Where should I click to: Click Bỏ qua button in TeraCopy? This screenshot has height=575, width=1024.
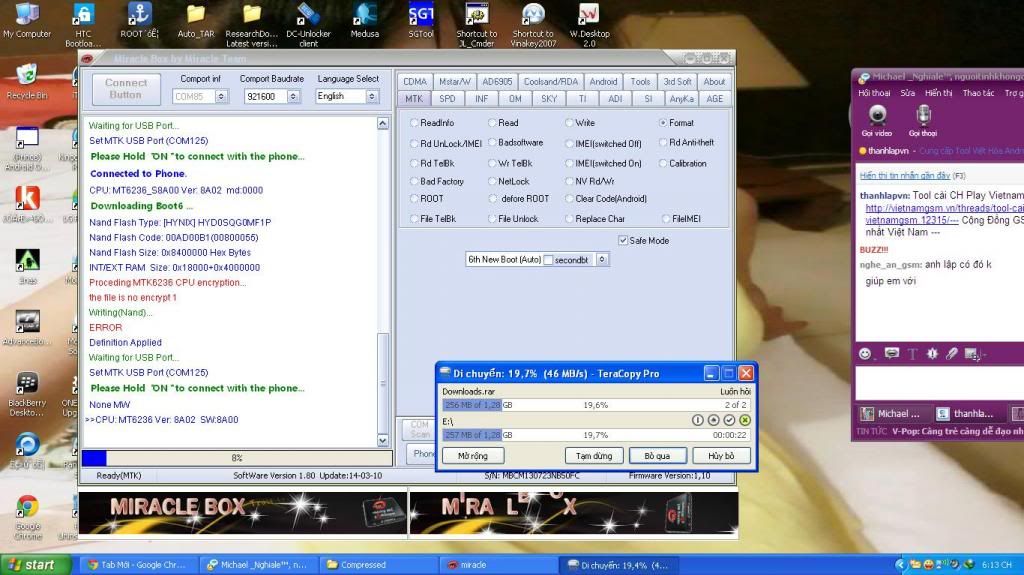coord(657,455)
